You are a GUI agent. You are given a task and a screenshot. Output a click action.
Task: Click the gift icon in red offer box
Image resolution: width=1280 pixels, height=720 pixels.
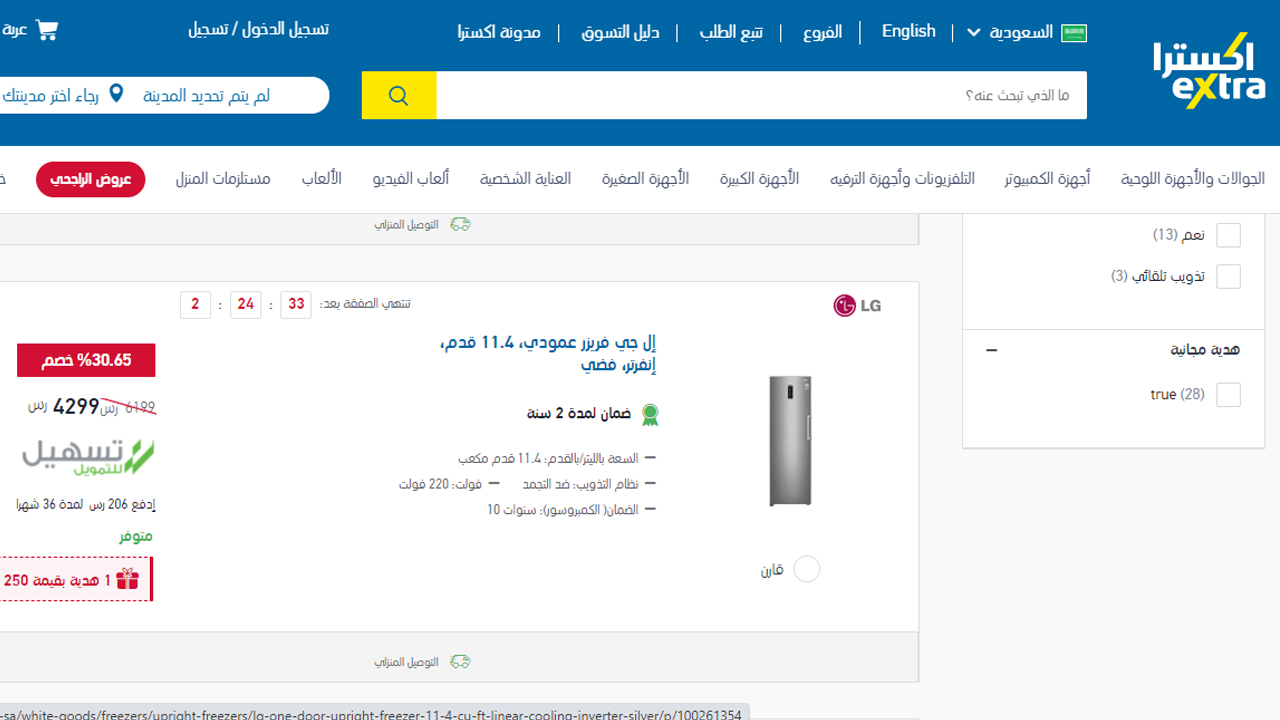click(x=127, y=579)
